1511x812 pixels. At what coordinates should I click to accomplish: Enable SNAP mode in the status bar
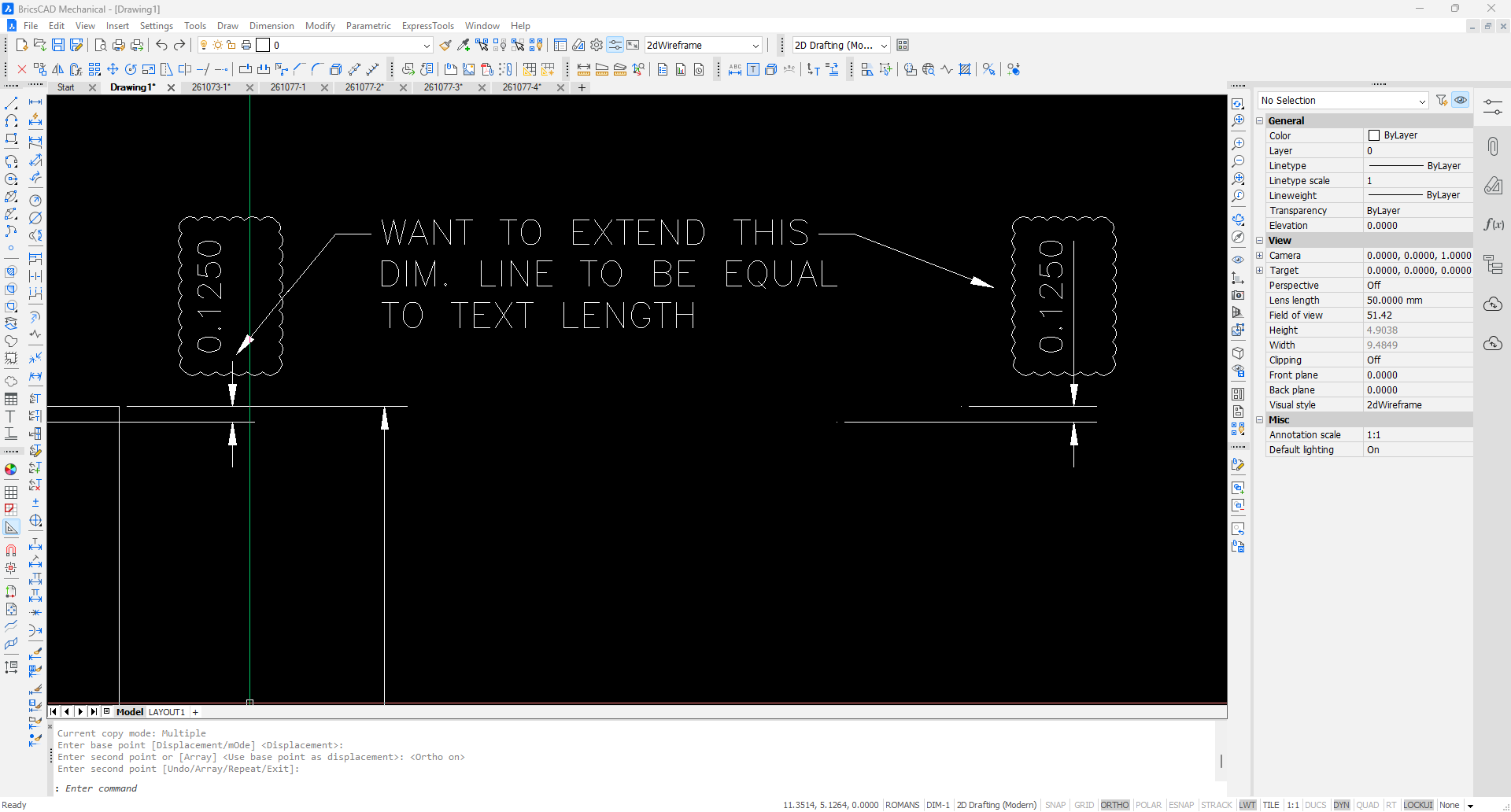[x=1055, y=805]
